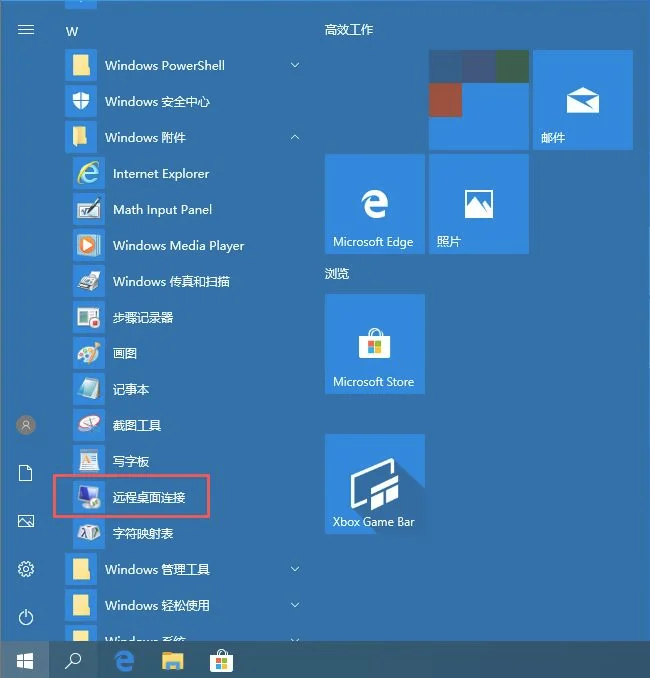The height and width of the screenshot is (678, 650).
Task: Select 画图 text label
Action: (x=125, y=353)
